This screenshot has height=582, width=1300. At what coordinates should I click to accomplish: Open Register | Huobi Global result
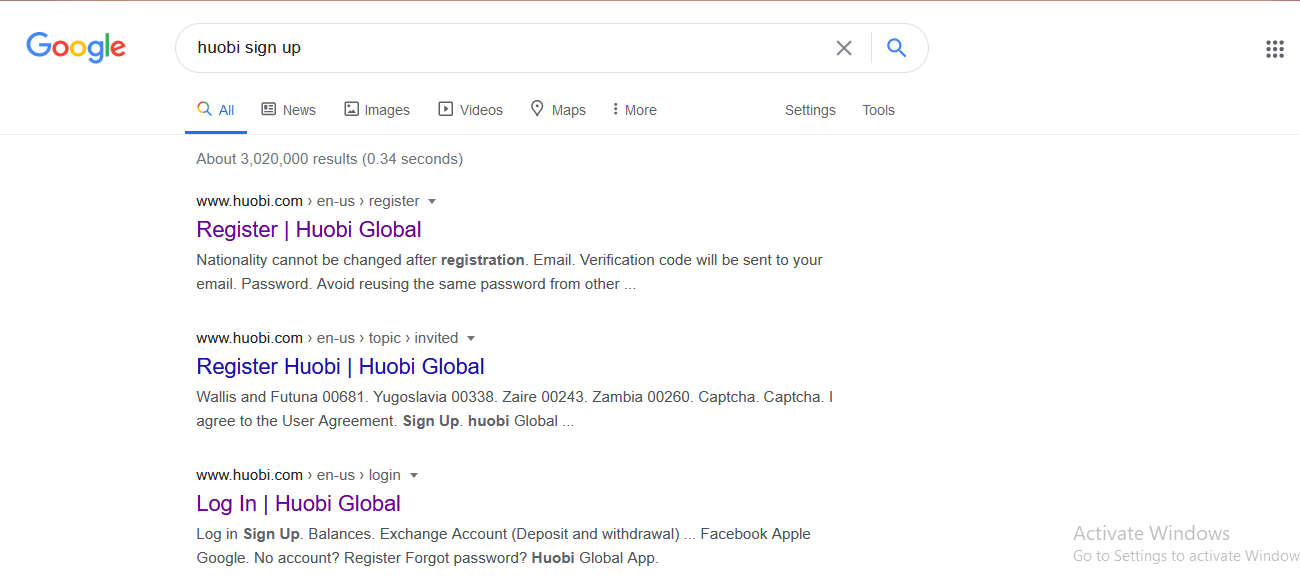coord(309,230)
